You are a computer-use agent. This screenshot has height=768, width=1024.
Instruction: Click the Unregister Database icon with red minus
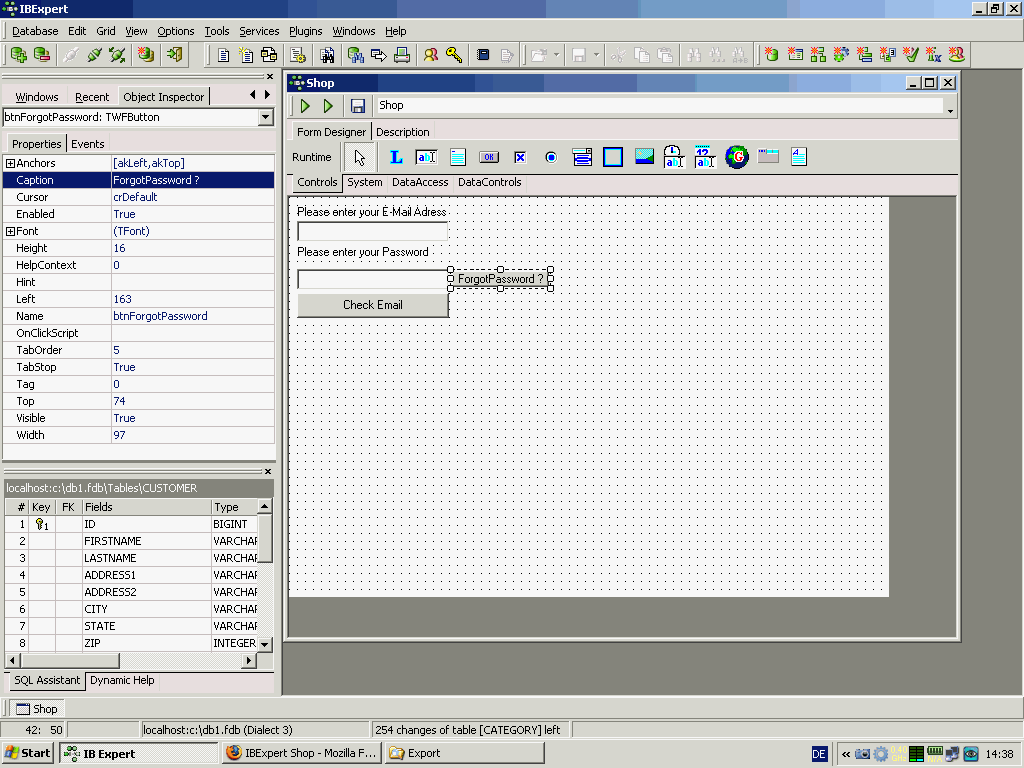(42, 55)
